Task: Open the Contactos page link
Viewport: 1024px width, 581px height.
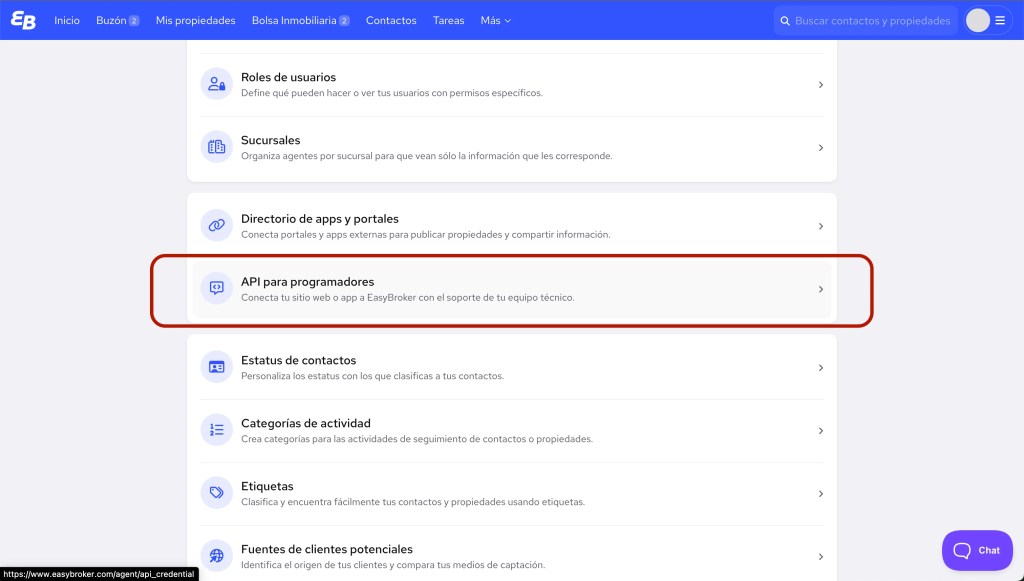Action: coord(391,20)
